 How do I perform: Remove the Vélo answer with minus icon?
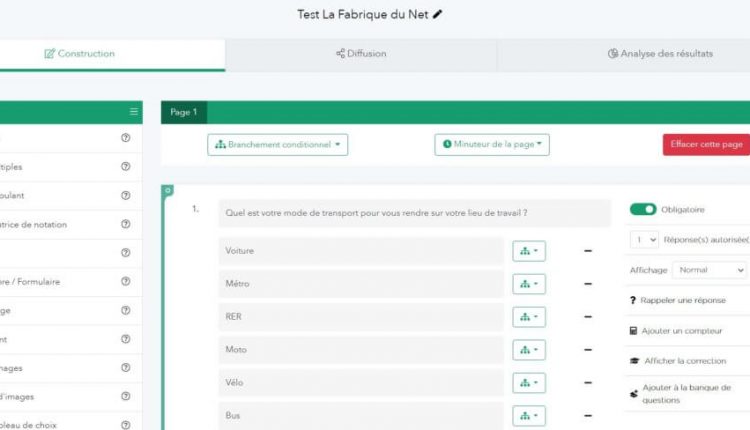588,383
